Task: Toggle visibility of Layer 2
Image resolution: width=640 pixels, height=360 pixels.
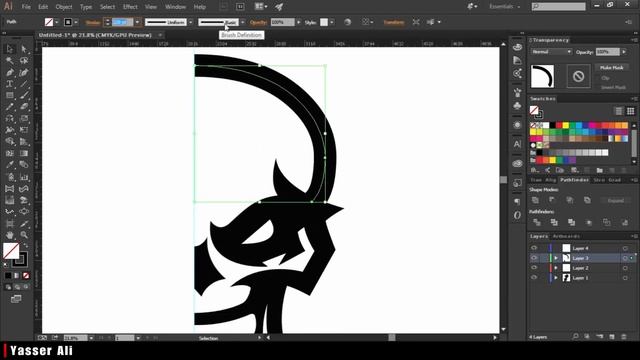Action: [x=534, y=268]
